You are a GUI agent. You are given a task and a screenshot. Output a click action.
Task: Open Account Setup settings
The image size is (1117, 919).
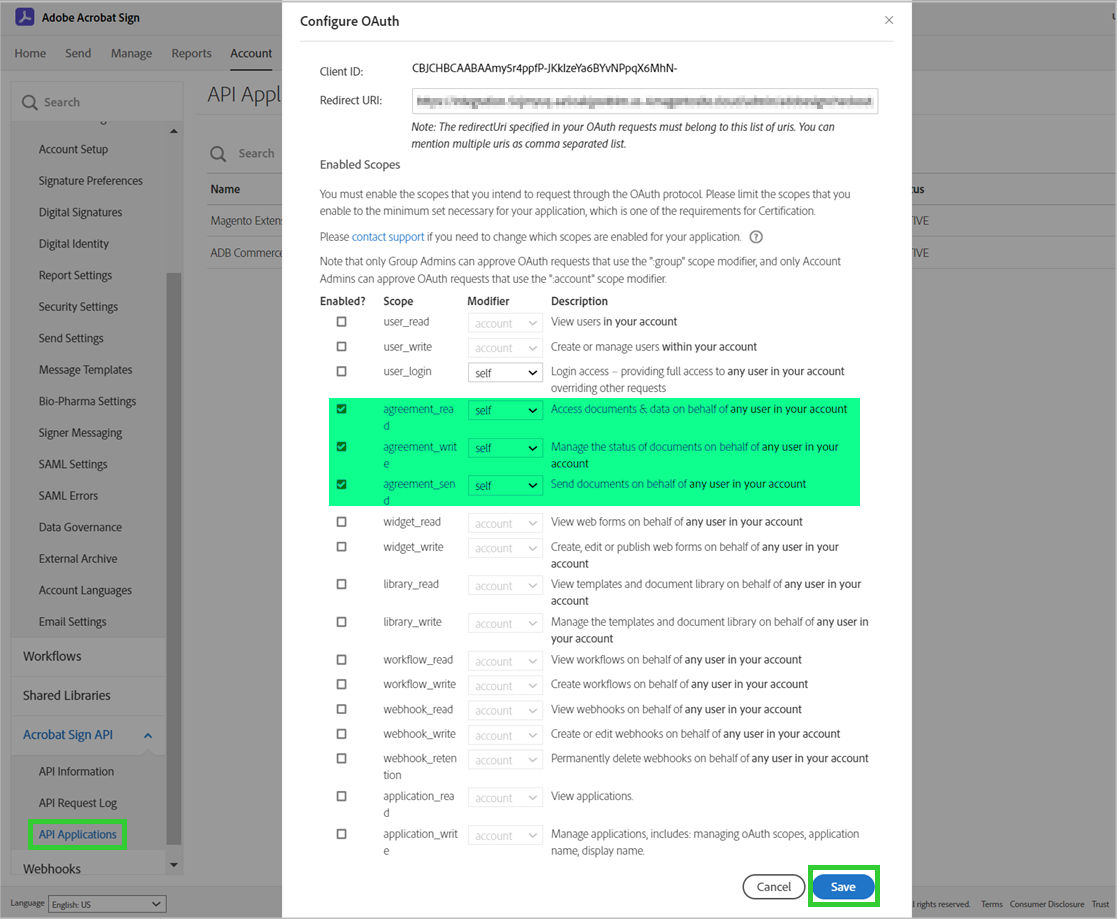(x=73, y=150)
